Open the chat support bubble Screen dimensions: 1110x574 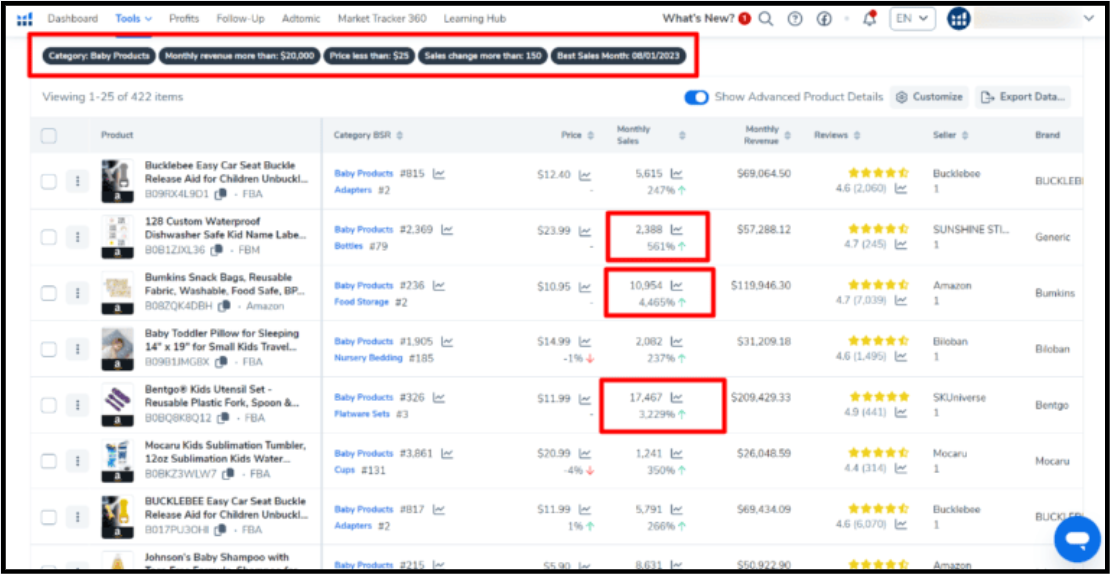coord(1076,540)
